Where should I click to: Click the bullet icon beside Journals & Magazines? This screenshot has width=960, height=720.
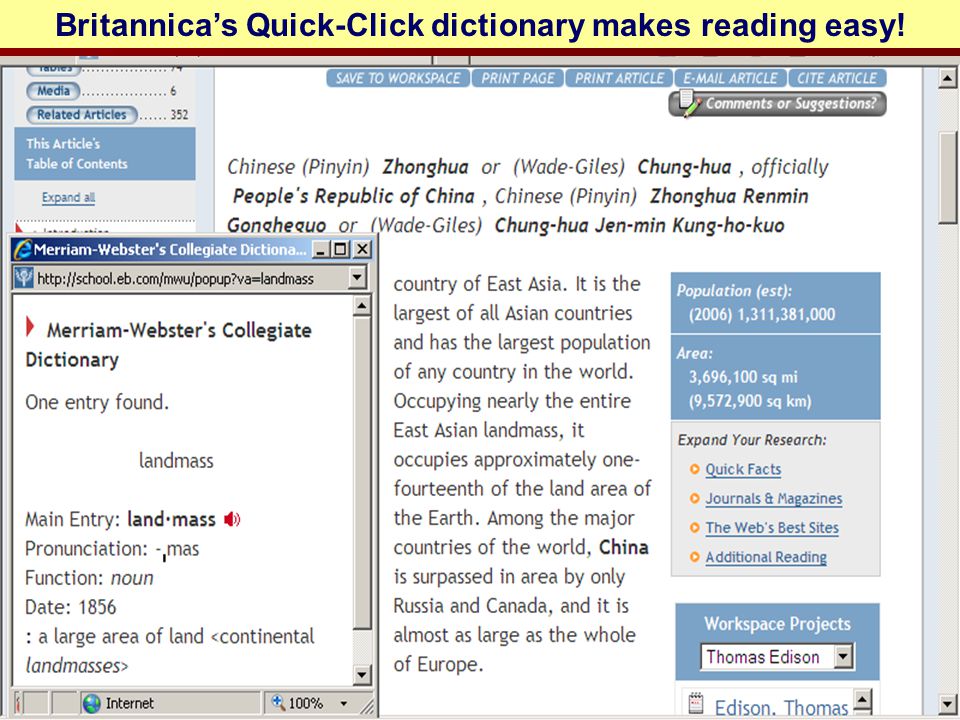694,498
